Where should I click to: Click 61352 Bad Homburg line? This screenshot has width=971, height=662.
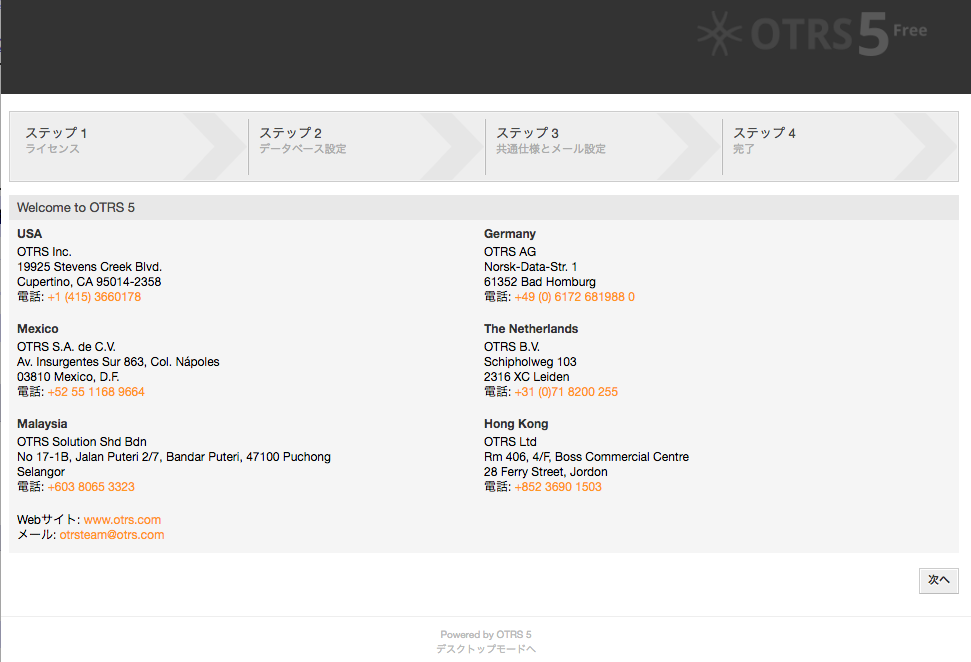(x=540, y=282)
